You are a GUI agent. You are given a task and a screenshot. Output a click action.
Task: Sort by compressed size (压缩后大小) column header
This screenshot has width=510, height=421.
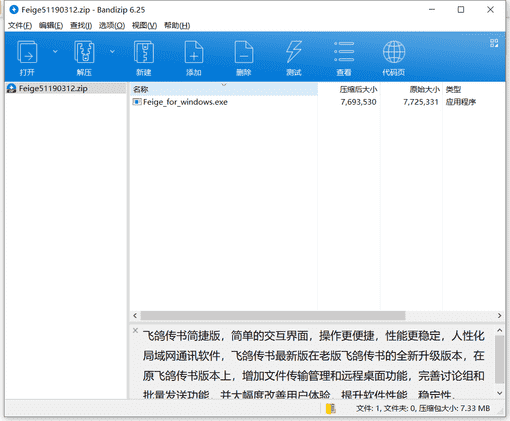tap(349, 89)
